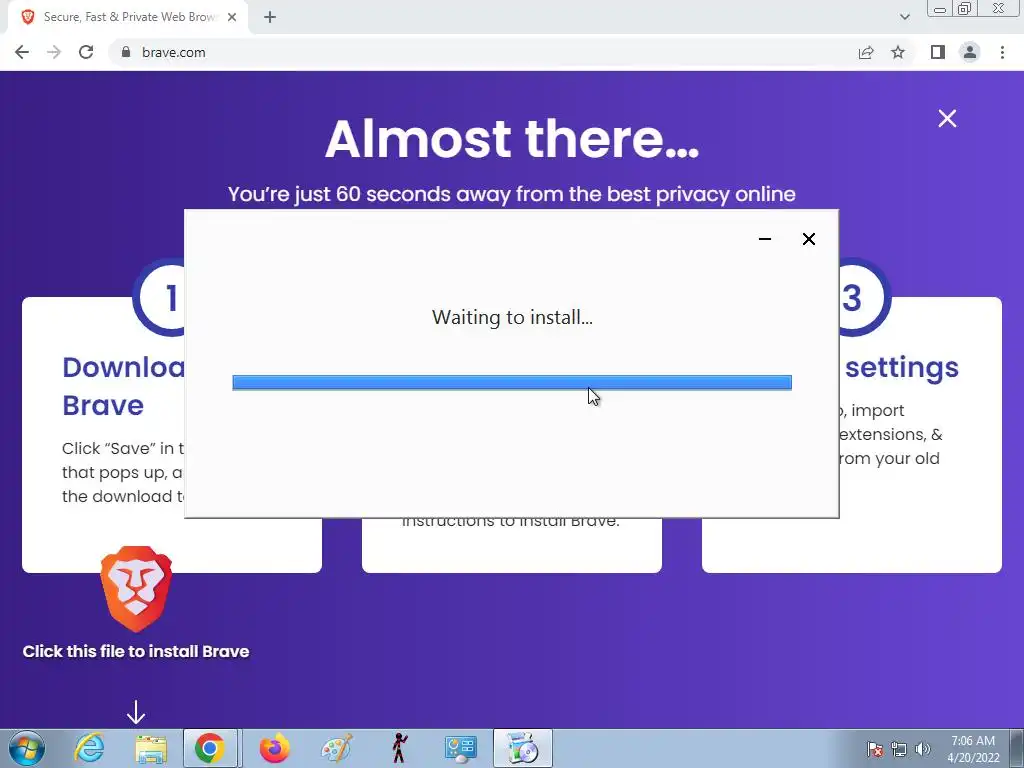
Task: Click the browser forward arrow
Action: 54,52
